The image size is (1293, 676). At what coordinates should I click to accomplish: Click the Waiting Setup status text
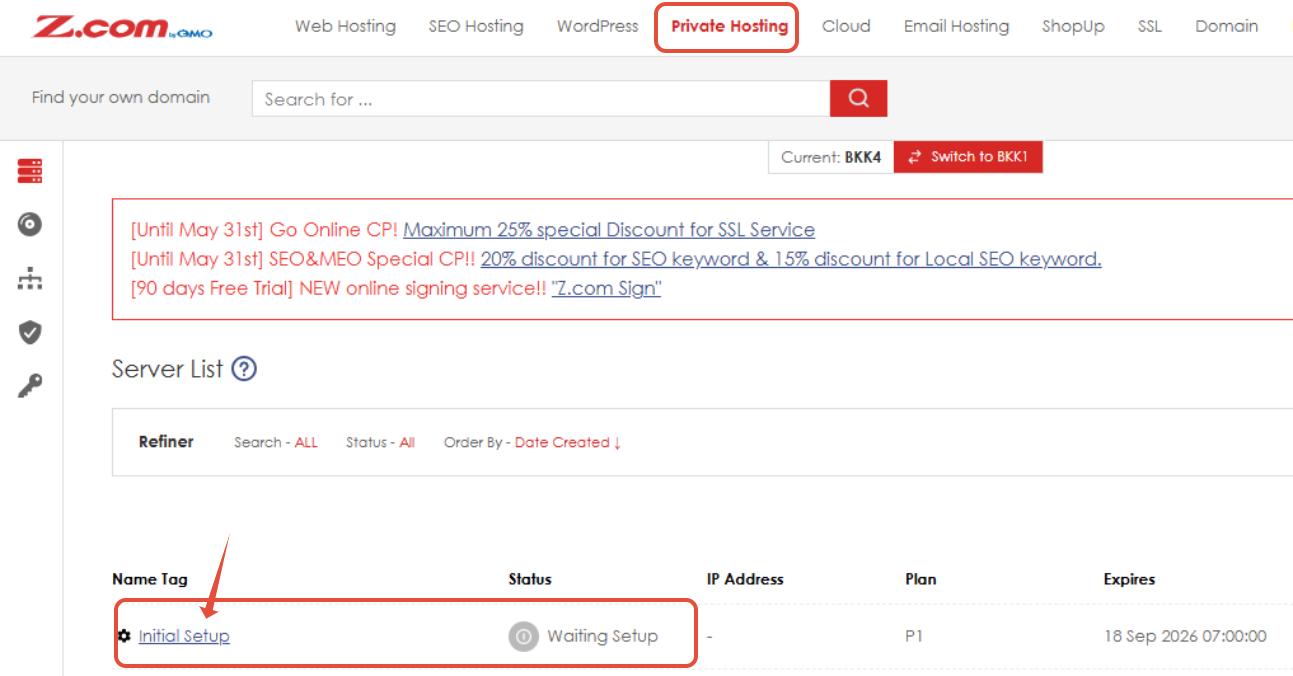pos(602,636)
